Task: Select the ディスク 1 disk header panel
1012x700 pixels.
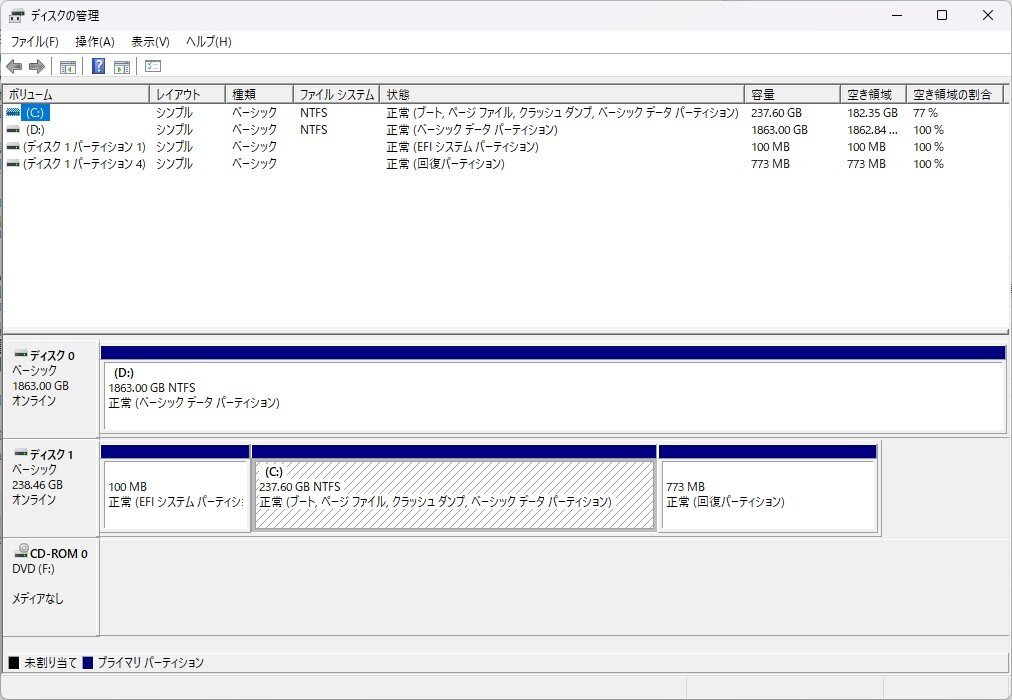Action: coord(51,488)
